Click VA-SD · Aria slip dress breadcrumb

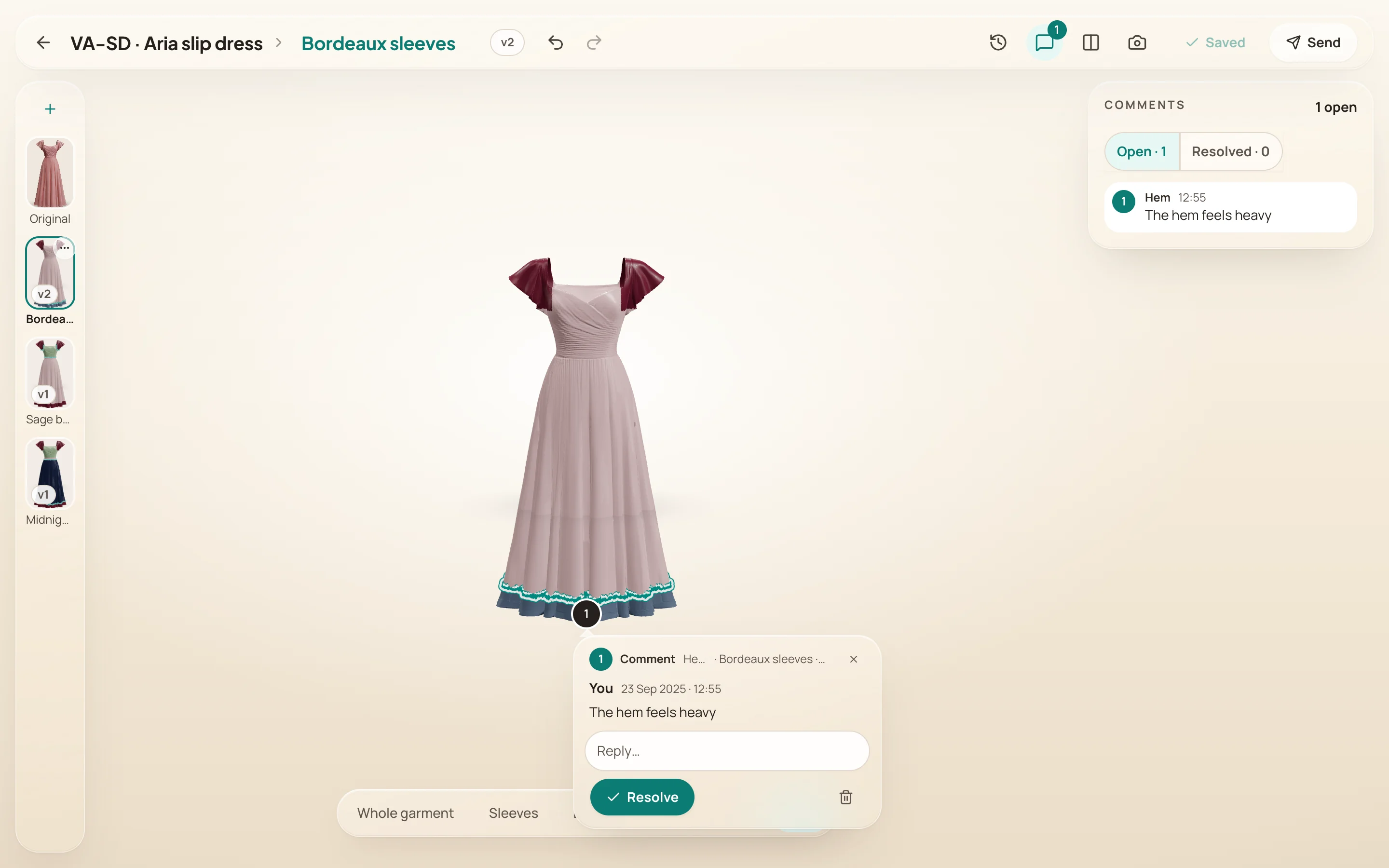(x=166, y=43)
